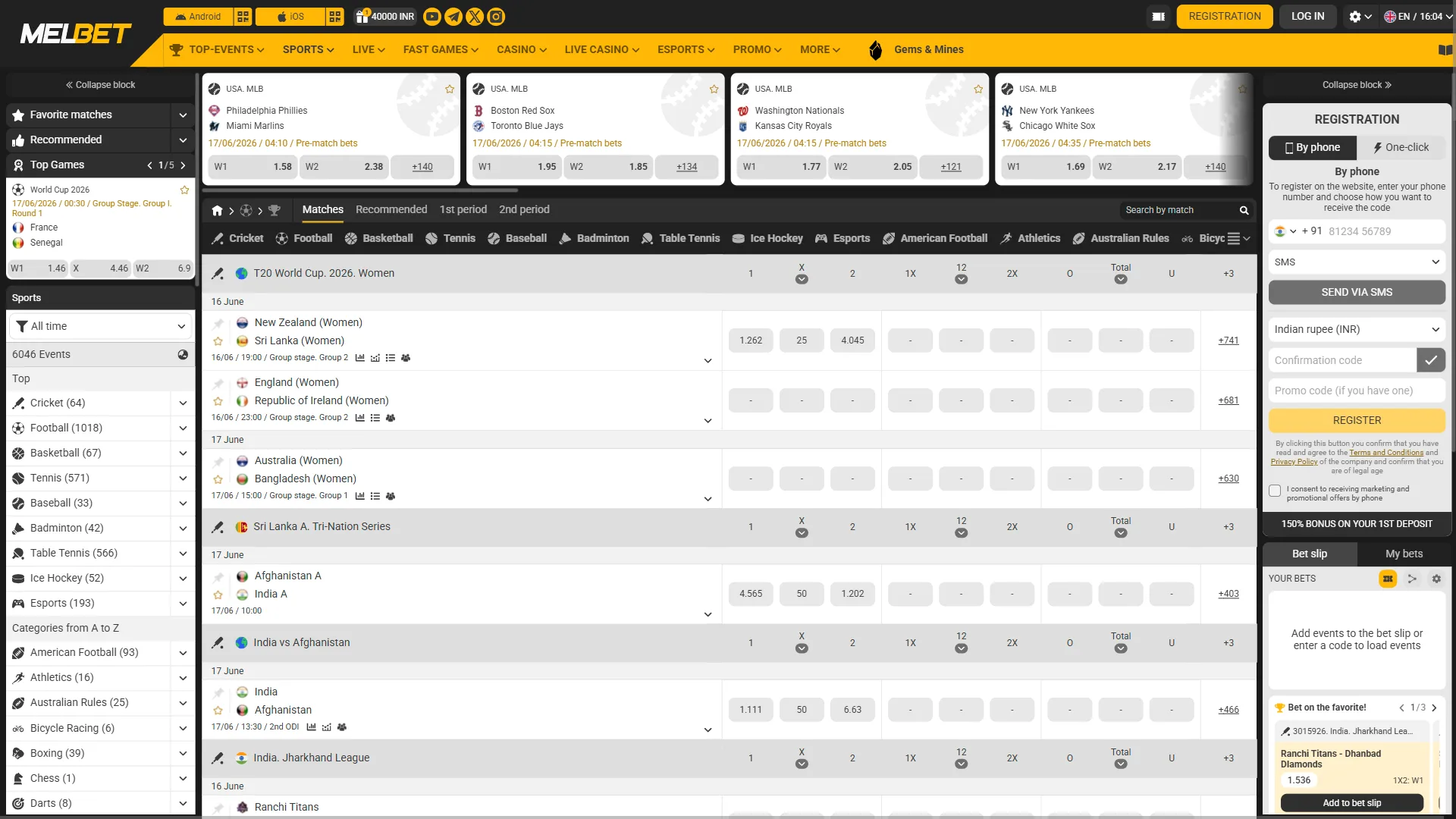Favorite the Afghanistan A vs India A match

coord(218,595)
